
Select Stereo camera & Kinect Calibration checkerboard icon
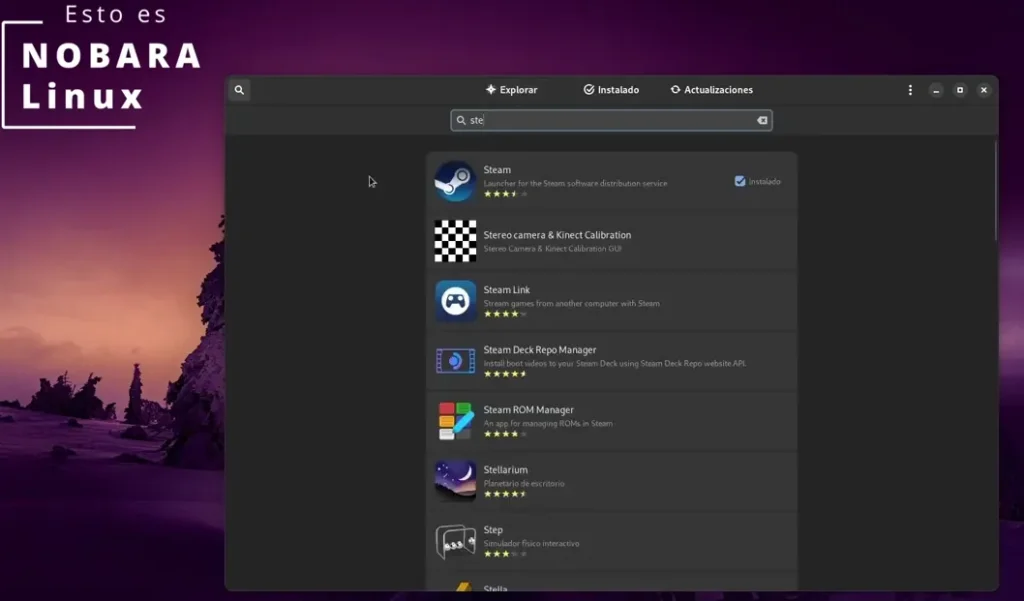click(x=455, y=241)
